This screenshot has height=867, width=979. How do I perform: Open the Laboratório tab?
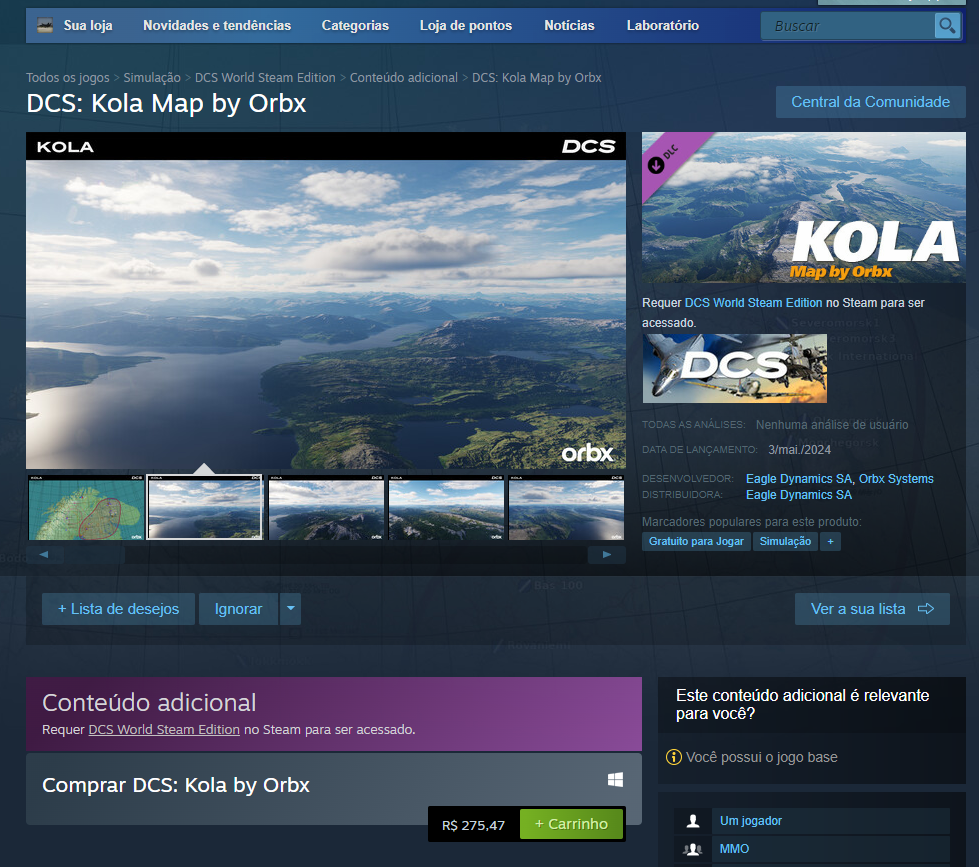click(x=662, y=26)
